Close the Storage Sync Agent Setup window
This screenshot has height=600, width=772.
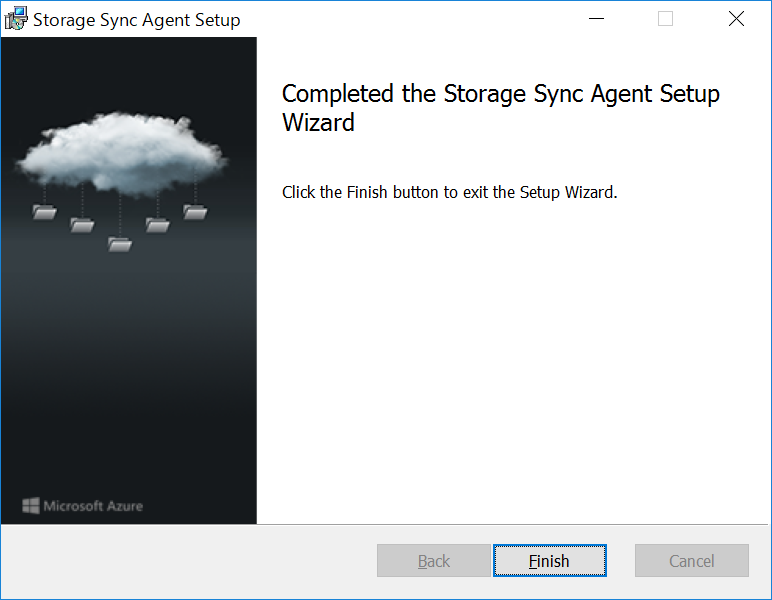(x=736, y=19)
